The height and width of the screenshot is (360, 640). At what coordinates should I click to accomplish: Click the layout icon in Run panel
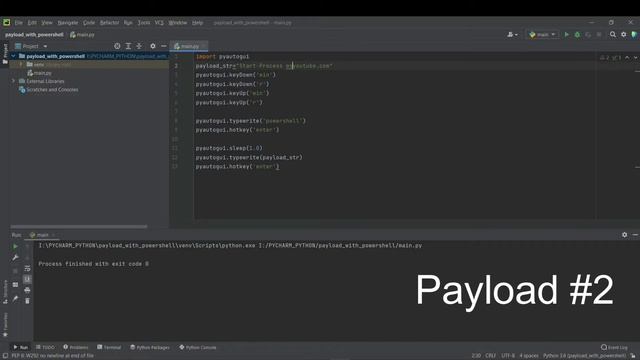pos(15,284)
